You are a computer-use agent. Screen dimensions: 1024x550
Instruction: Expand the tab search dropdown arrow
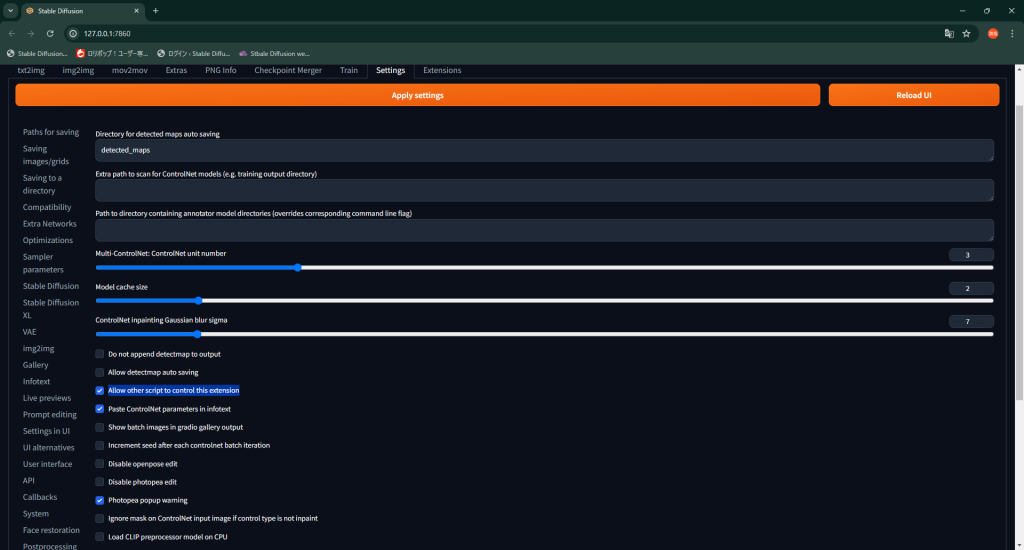click(10, 11)
